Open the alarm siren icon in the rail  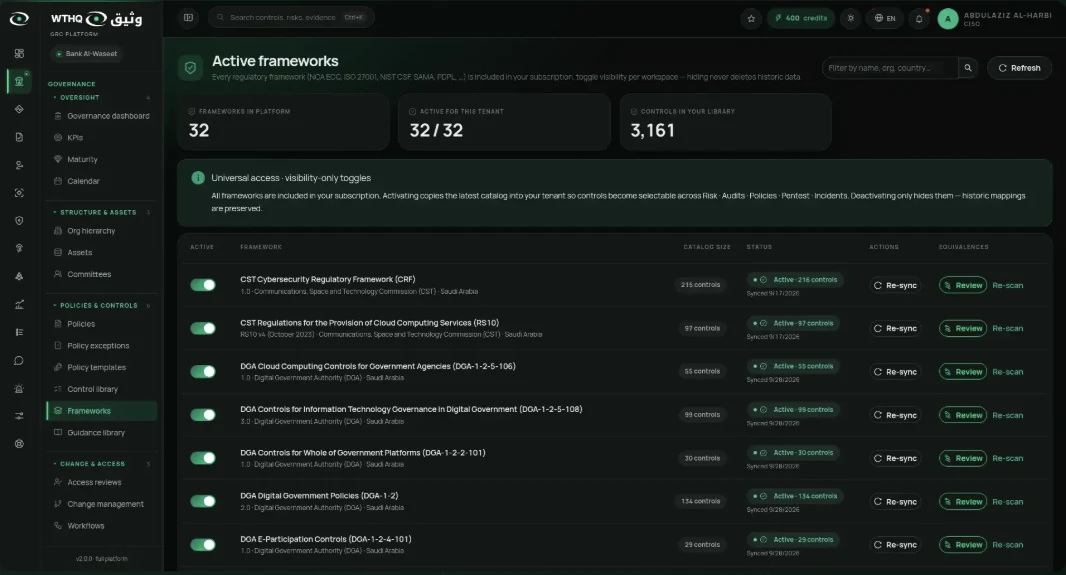coord(19,388)
